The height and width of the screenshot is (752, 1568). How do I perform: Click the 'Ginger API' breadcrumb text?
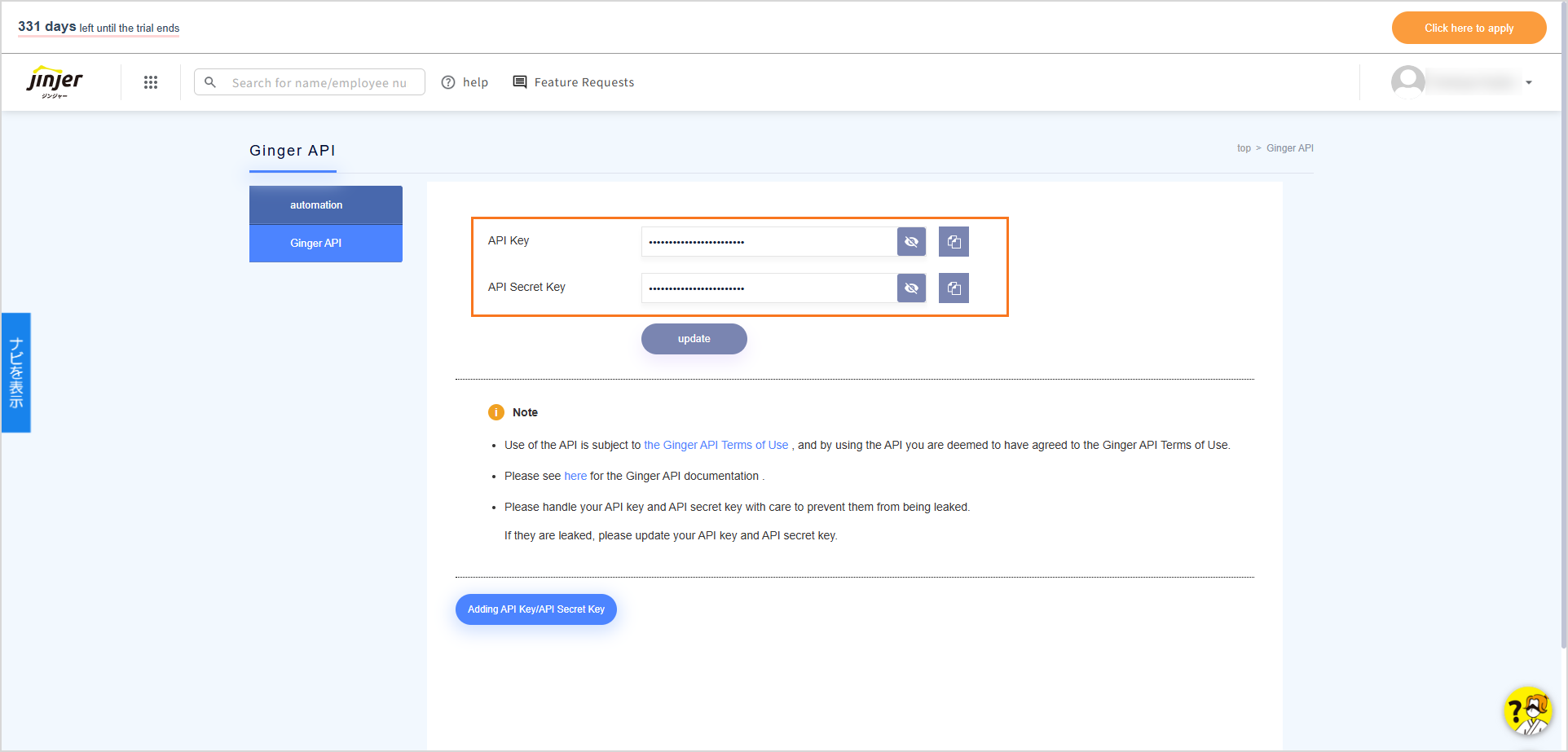point(1290,148)
